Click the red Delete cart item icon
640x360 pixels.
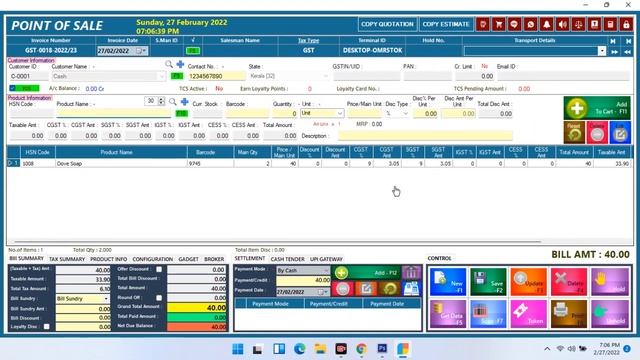tap(597, 132)
